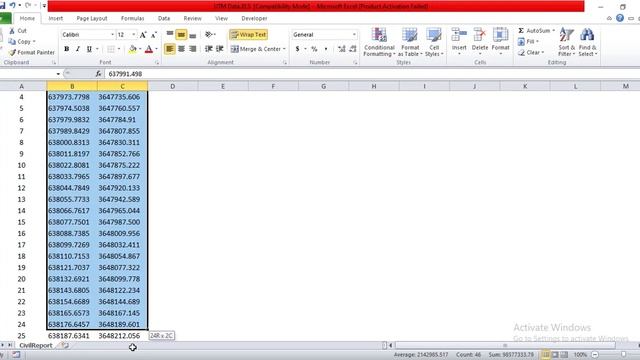Open the Orientation text angle tool

coord(209,34)
